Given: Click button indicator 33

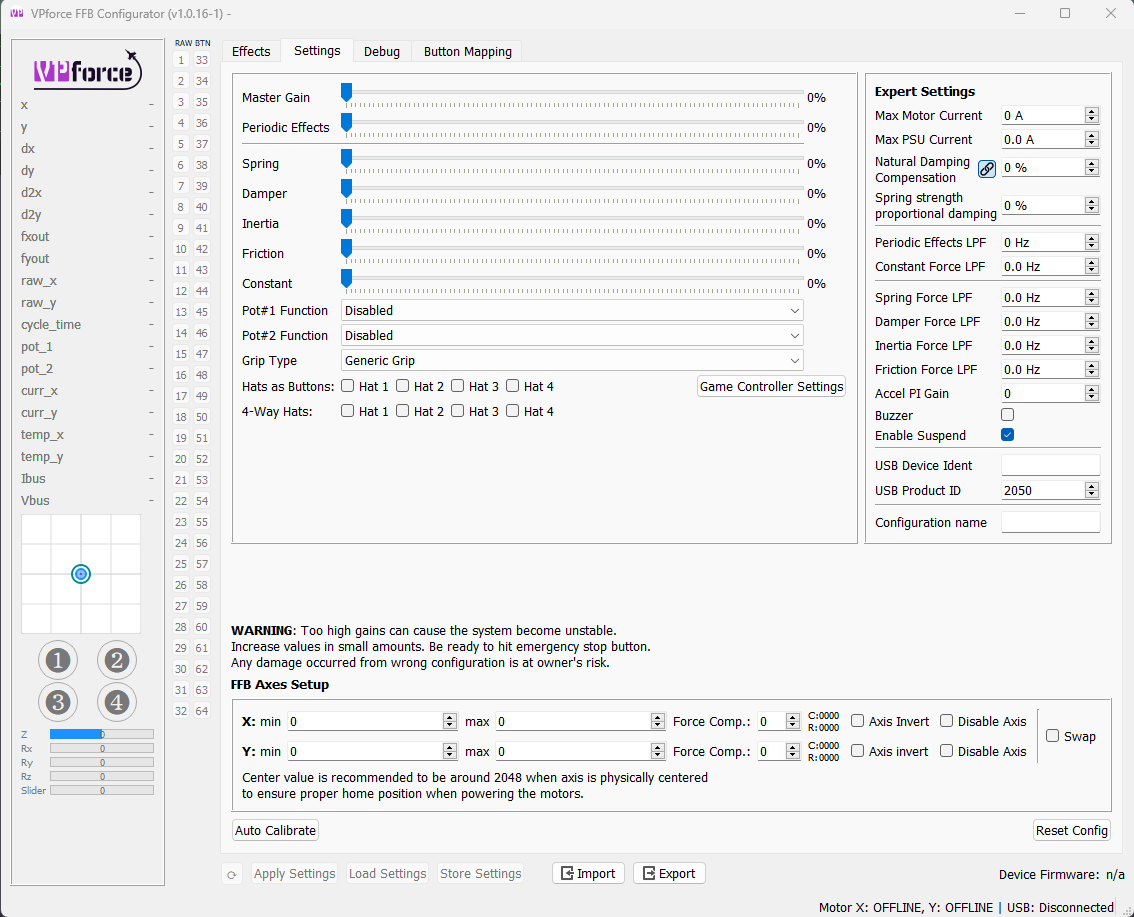Looking at the screenshot, I should coord(202,60).
